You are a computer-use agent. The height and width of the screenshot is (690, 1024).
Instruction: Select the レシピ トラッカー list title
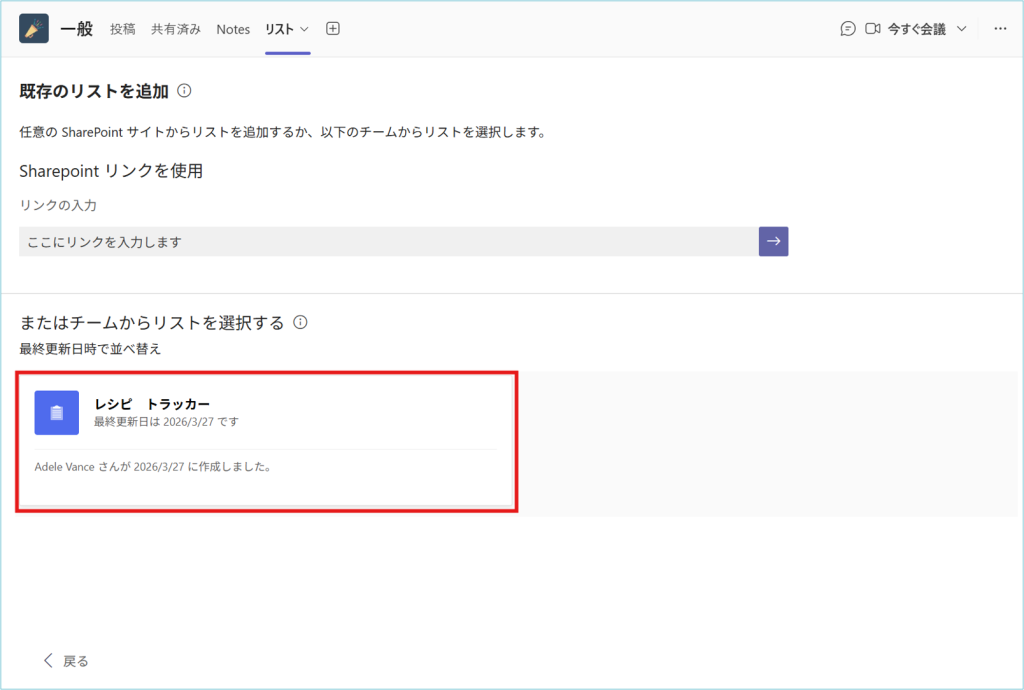click(152, 404)
